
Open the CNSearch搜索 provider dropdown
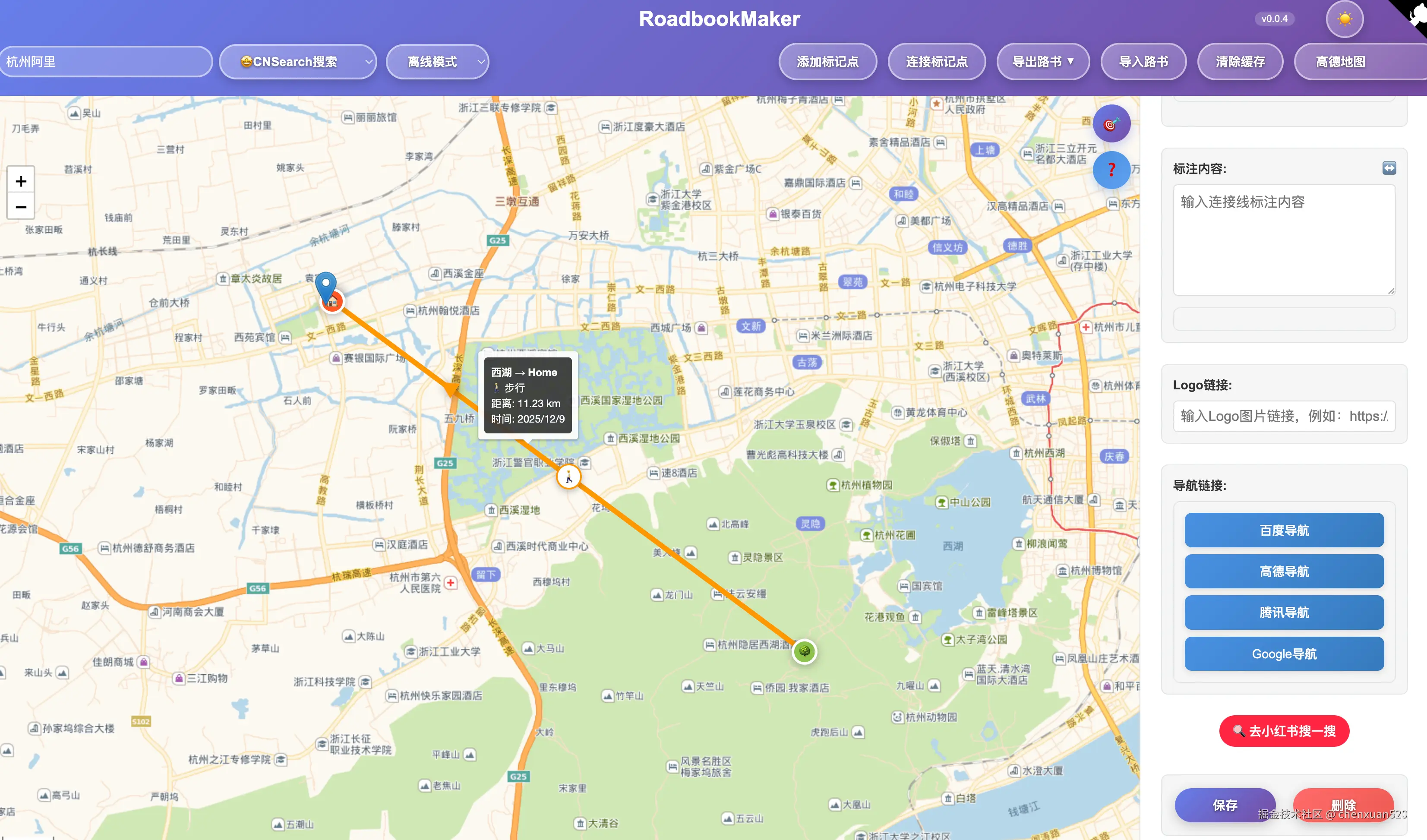pos(297,62)
